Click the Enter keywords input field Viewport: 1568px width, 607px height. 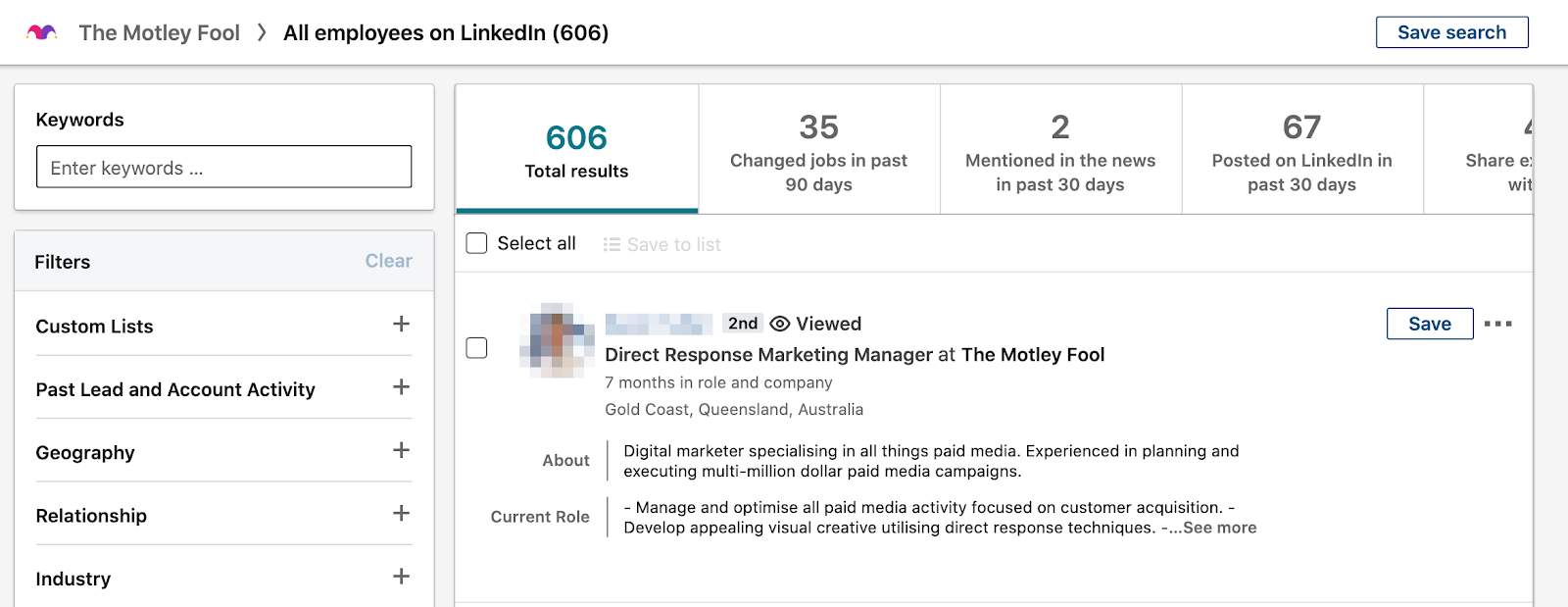(223, 167)
